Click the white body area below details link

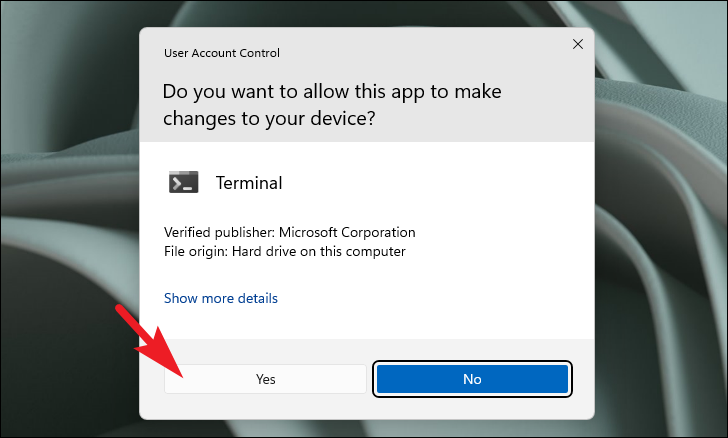coord(367,323)
